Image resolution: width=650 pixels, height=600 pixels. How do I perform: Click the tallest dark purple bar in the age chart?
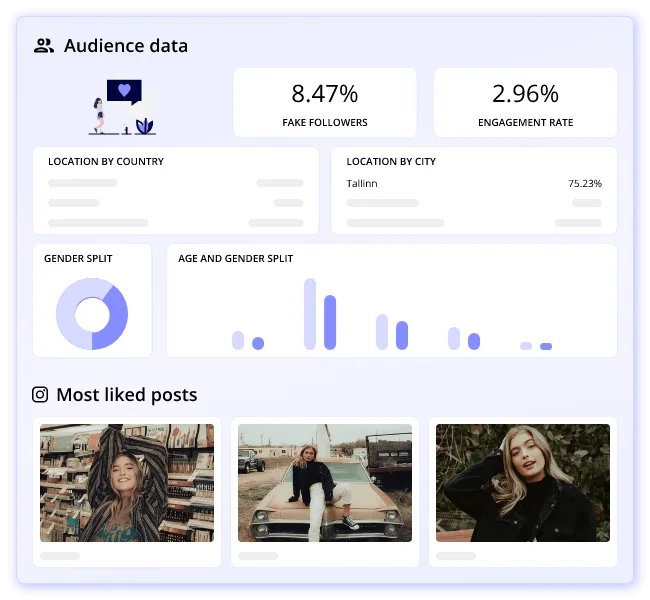330,322
